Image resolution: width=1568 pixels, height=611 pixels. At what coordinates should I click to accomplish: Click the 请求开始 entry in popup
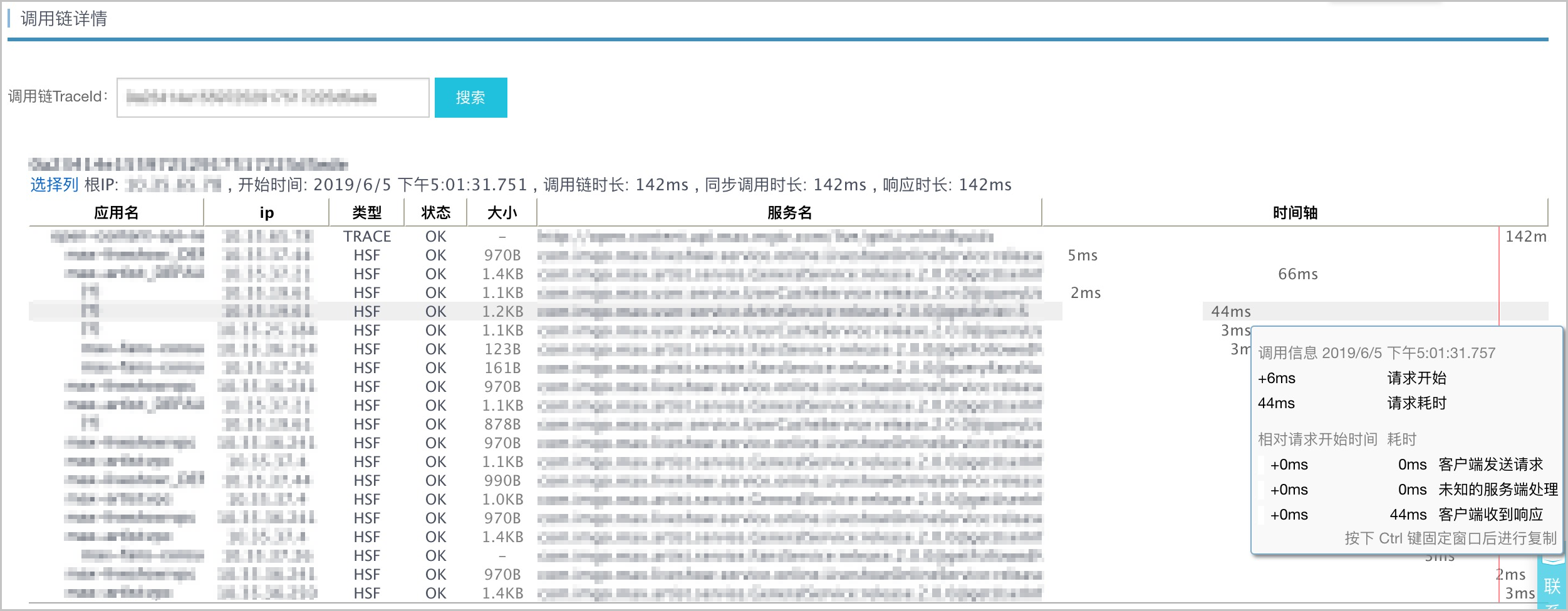pyautogui.click(x=1417, y=378)
